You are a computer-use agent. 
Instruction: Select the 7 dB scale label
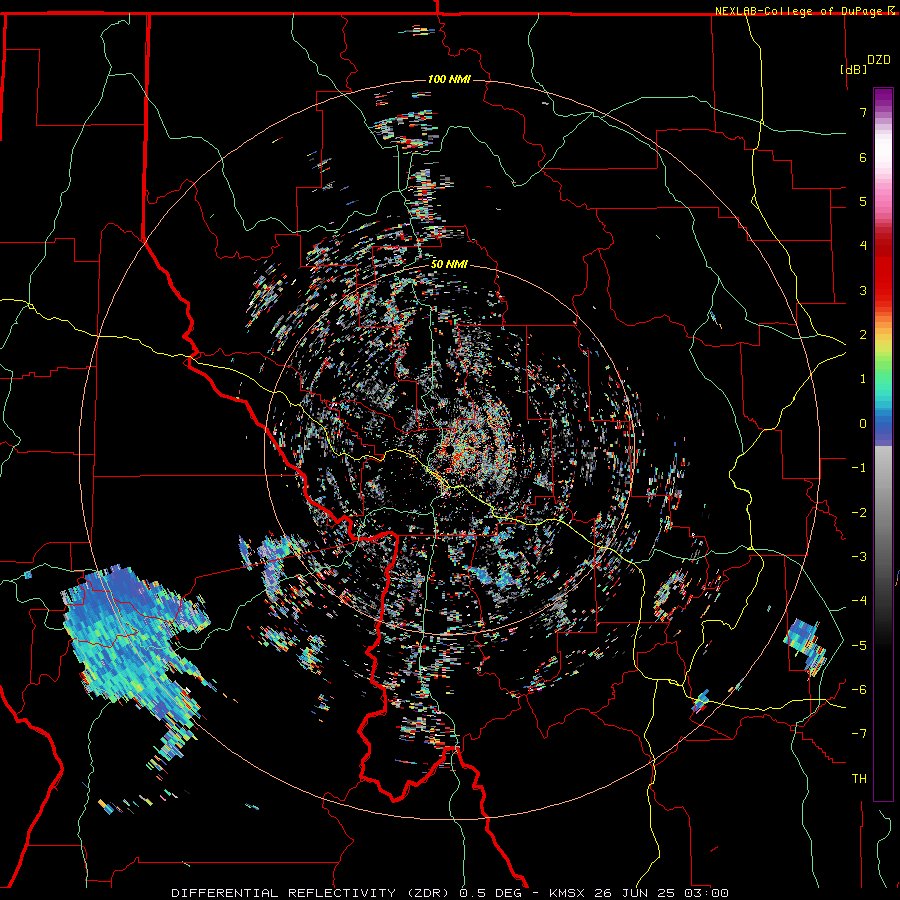point(863,112)
